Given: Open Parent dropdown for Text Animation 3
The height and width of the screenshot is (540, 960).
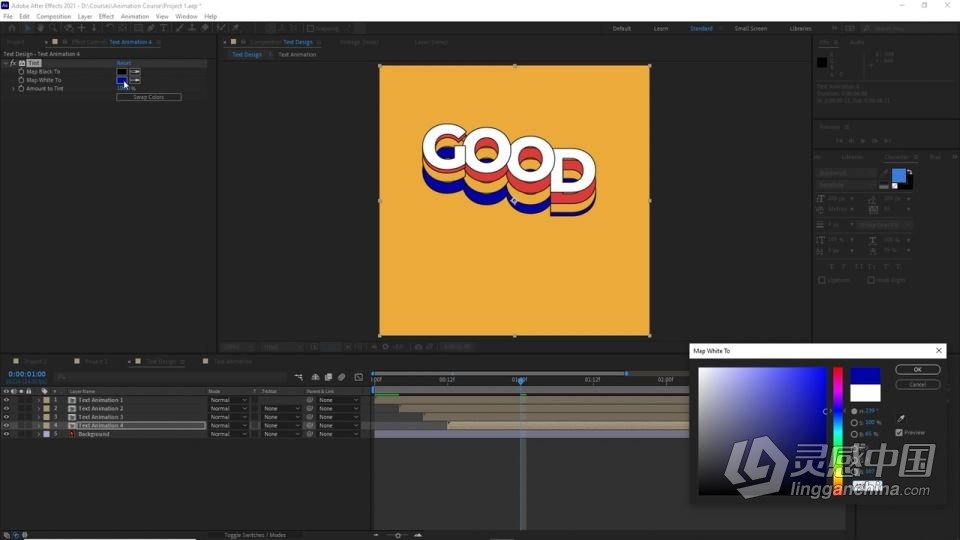Looking at the screenshot, I should click(x=338, y=417).
